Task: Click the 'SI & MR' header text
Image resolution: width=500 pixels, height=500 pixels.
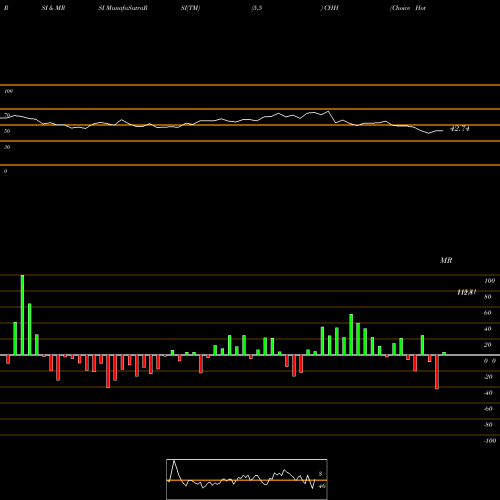Action: [53, 8]
